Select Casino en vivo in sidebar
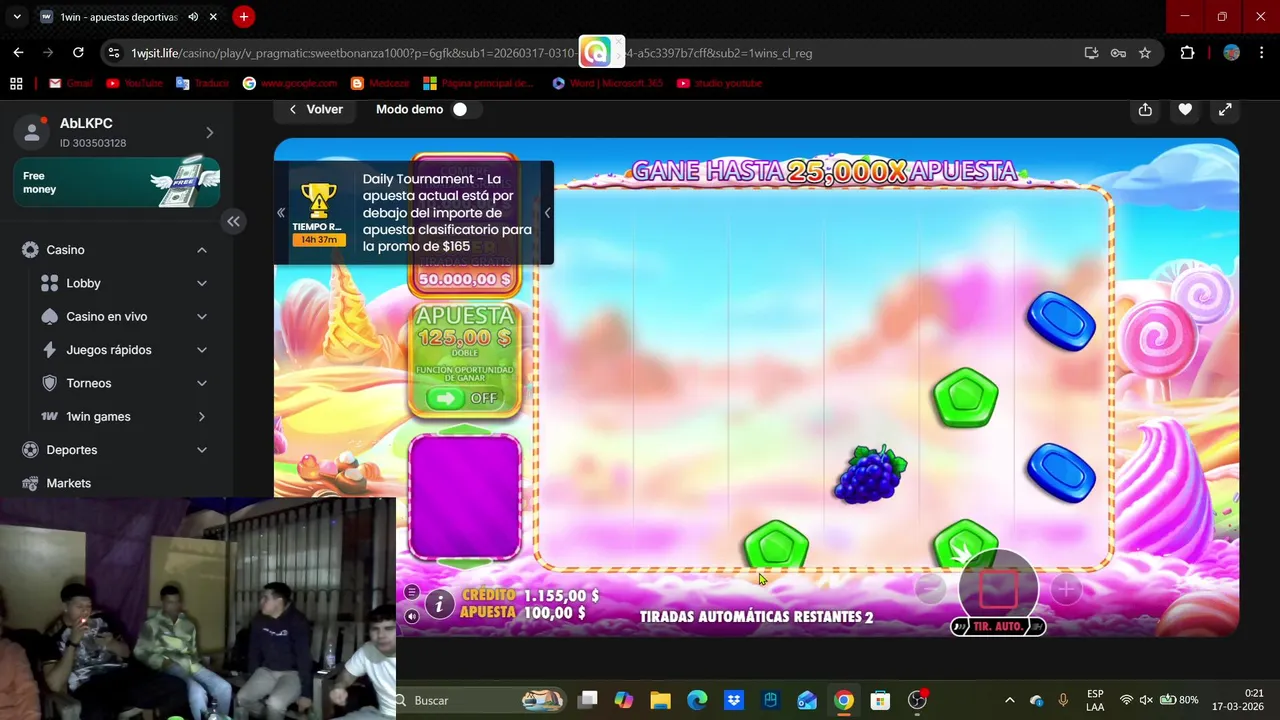1280x720 pixels. [x=106, y=317]
